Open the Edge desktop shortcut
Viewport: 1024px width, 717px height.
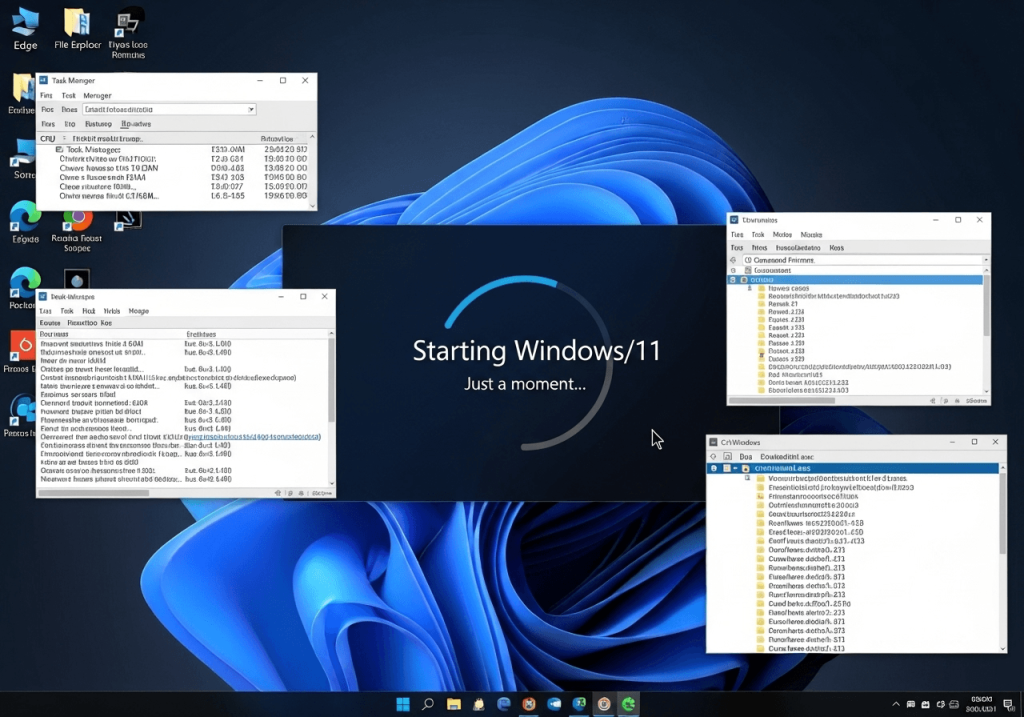25,22
